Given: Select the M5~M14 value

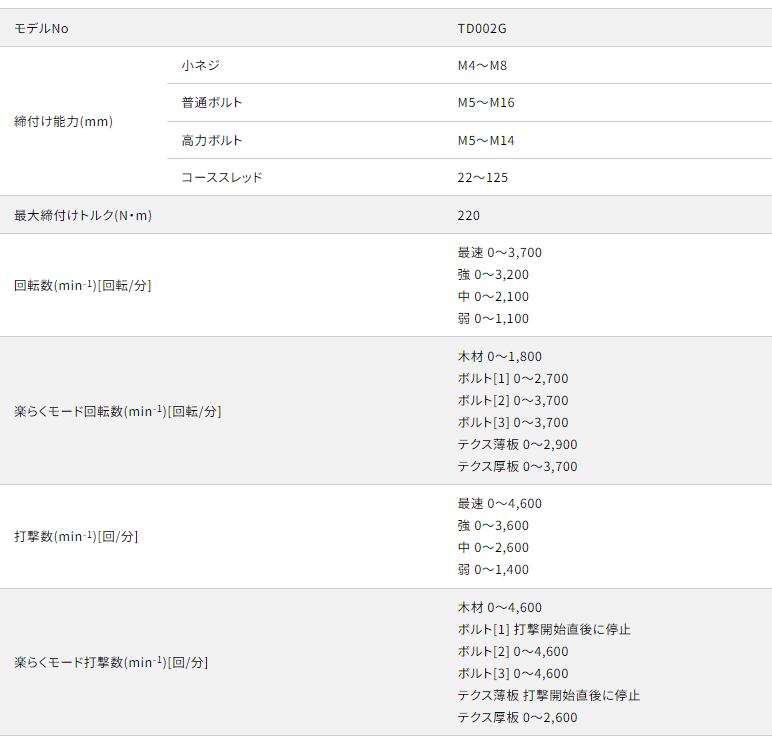Looking at the screenshot, I should pos(486,140).
